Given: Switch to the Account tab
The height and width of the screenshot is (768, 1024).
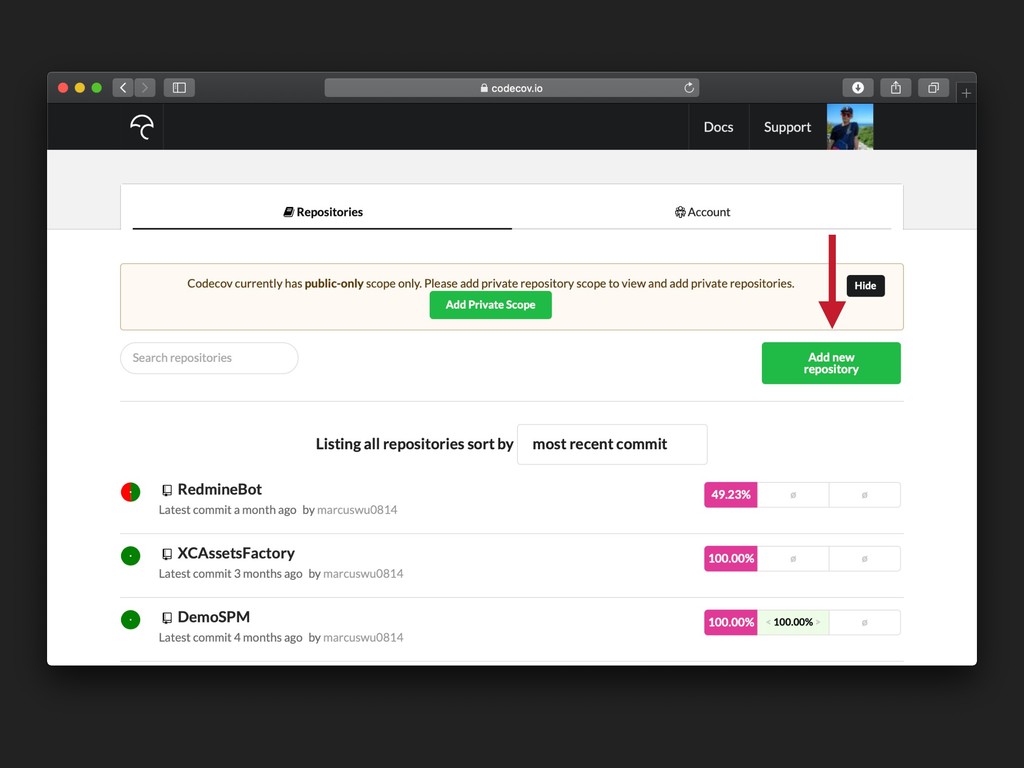Looking at the screenshot, I should tap(702, 212).
